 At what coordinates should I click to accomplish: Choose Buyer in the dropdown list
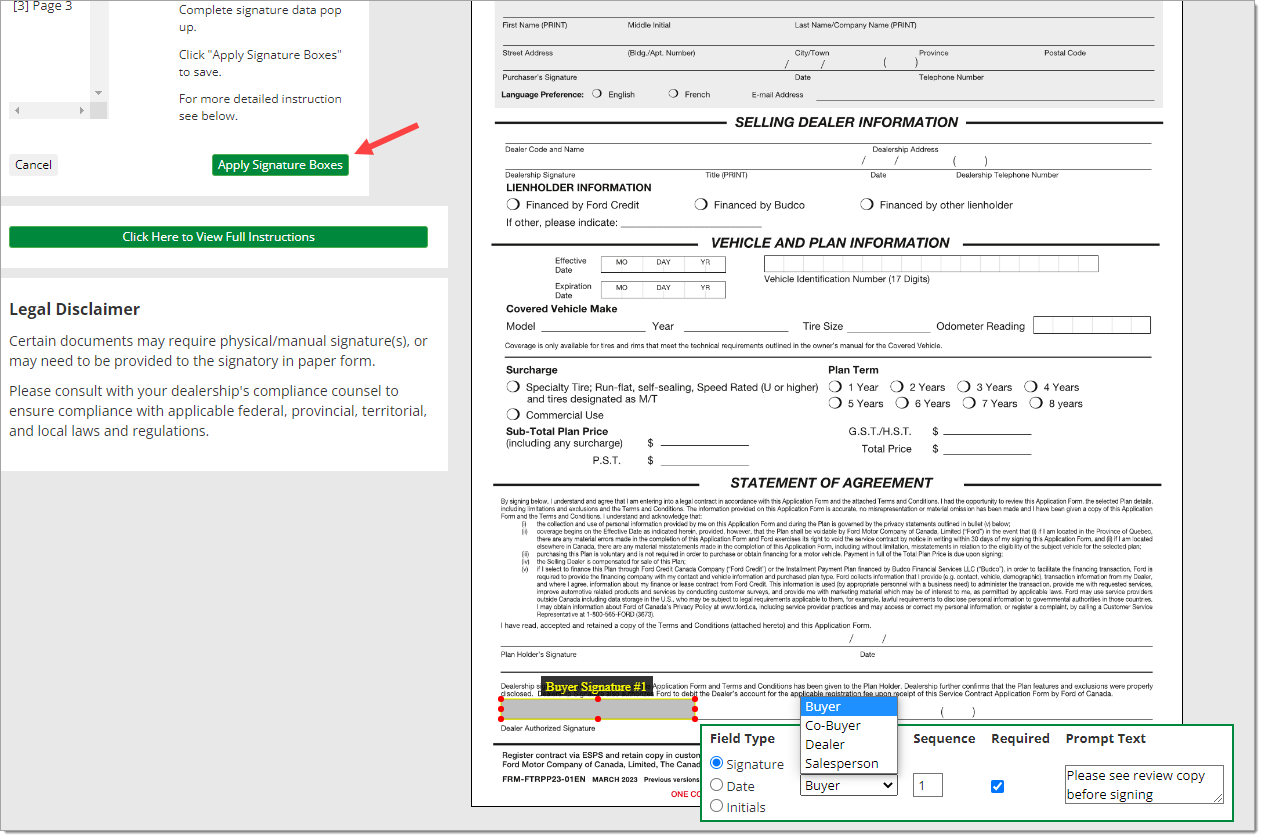coord(849,707)
